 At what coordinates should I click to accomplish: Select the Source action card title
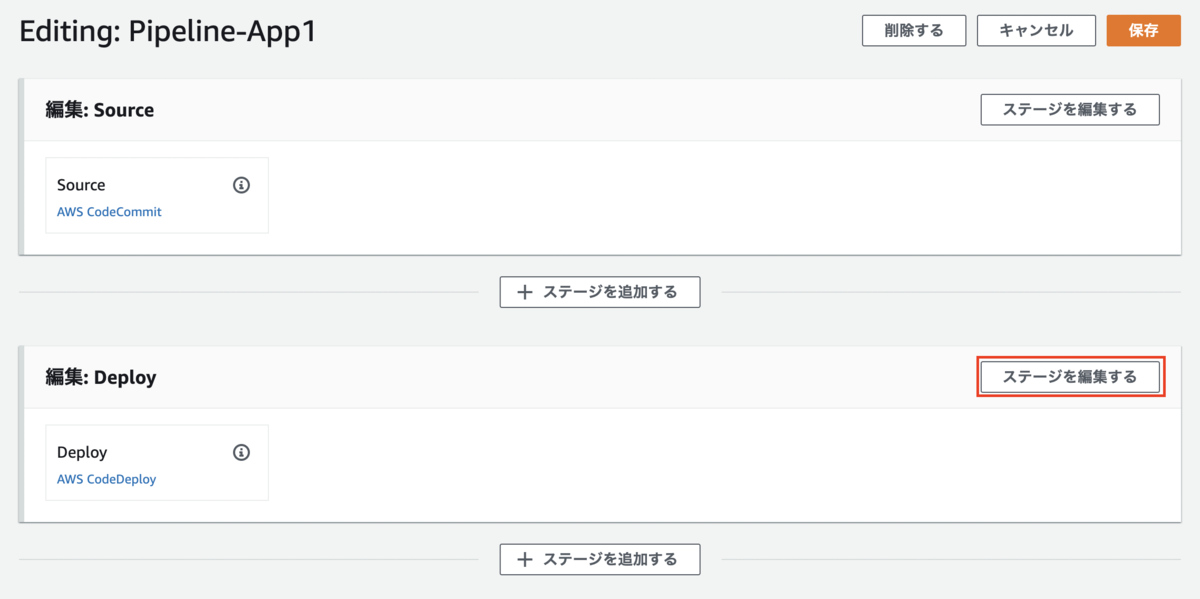coord(81,185)
